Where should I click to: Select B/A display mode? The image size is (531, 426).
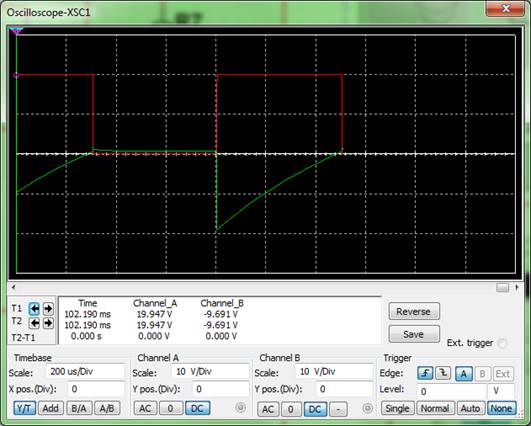[x=79, y=408]
